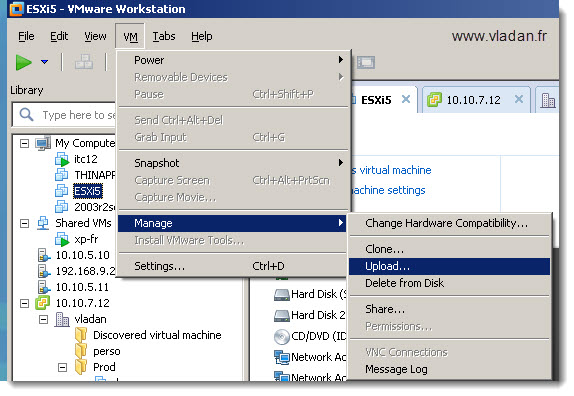
Task: Click the virtual machine link
Action: (x=392, y=170)
